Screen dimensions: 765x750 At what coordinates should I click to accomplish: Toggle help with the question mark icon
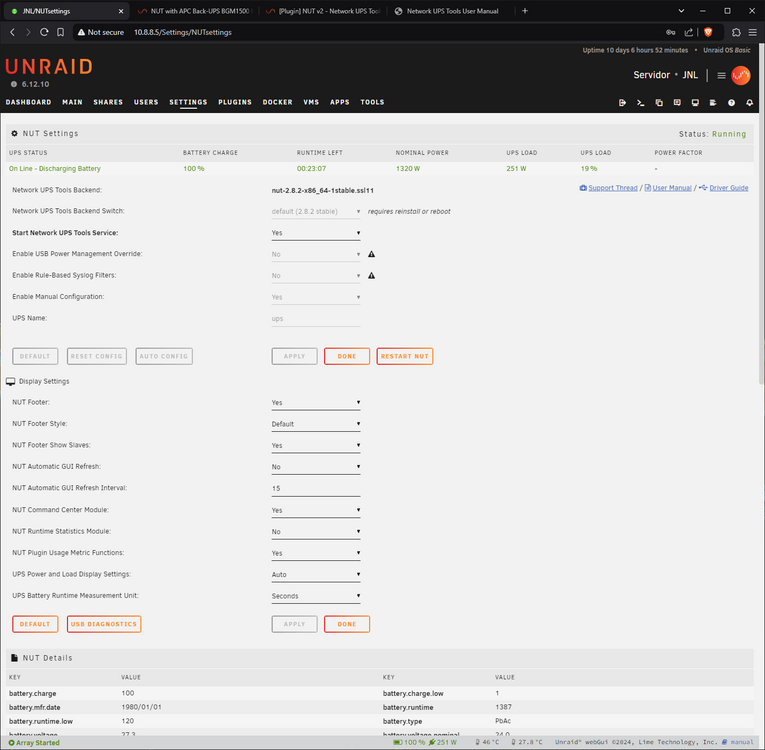[x=731, y=102]
